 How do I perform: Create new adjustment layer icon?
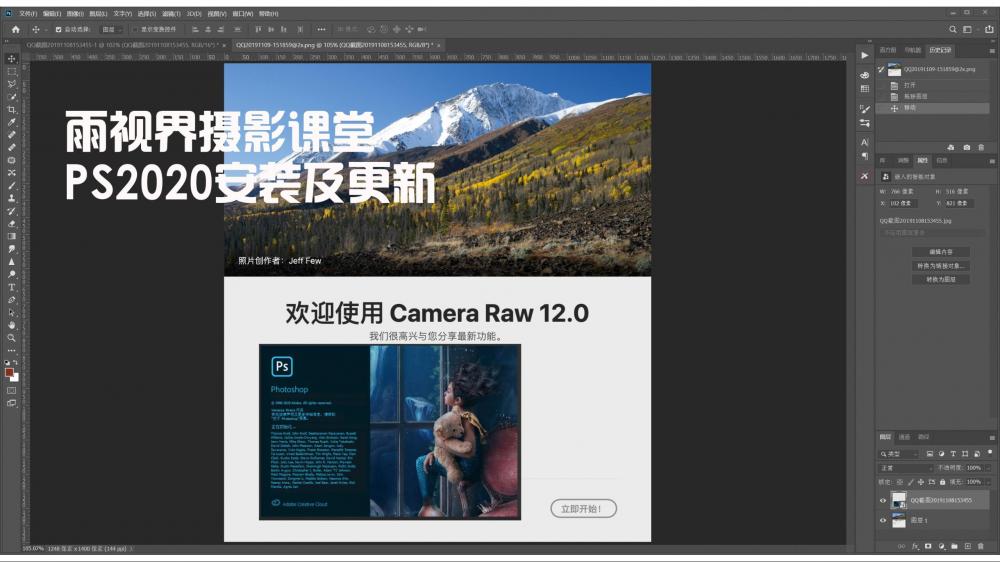[x=941, y=546]
